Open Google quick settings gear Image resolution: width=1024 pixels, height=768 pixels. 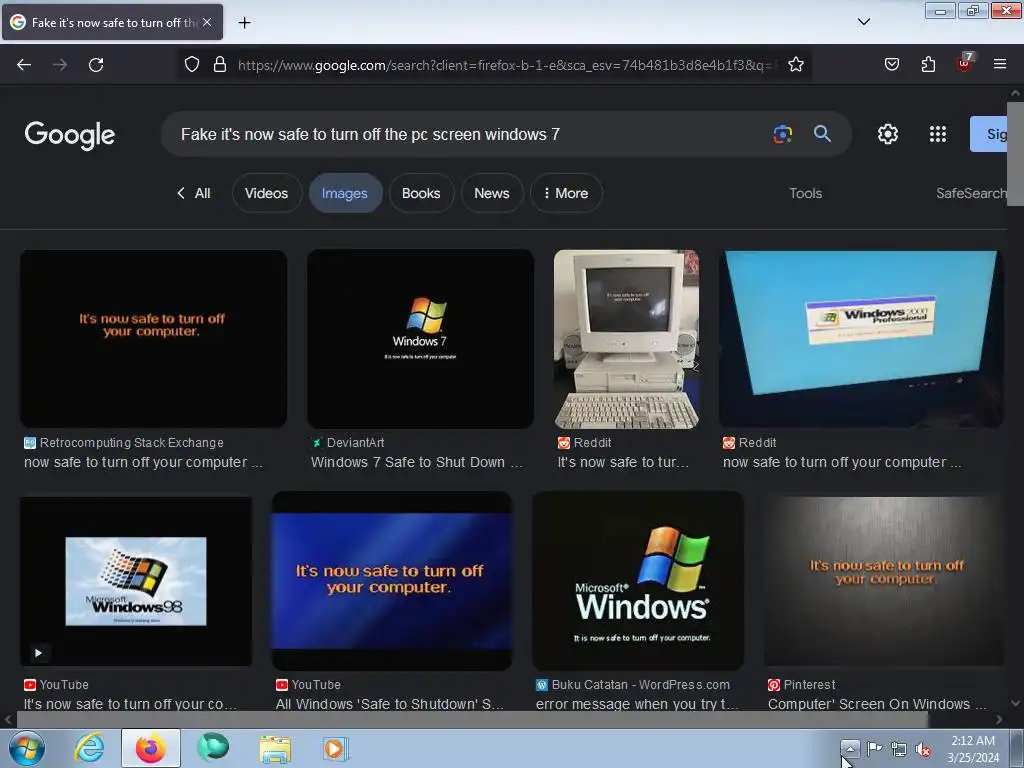point(888,134)
